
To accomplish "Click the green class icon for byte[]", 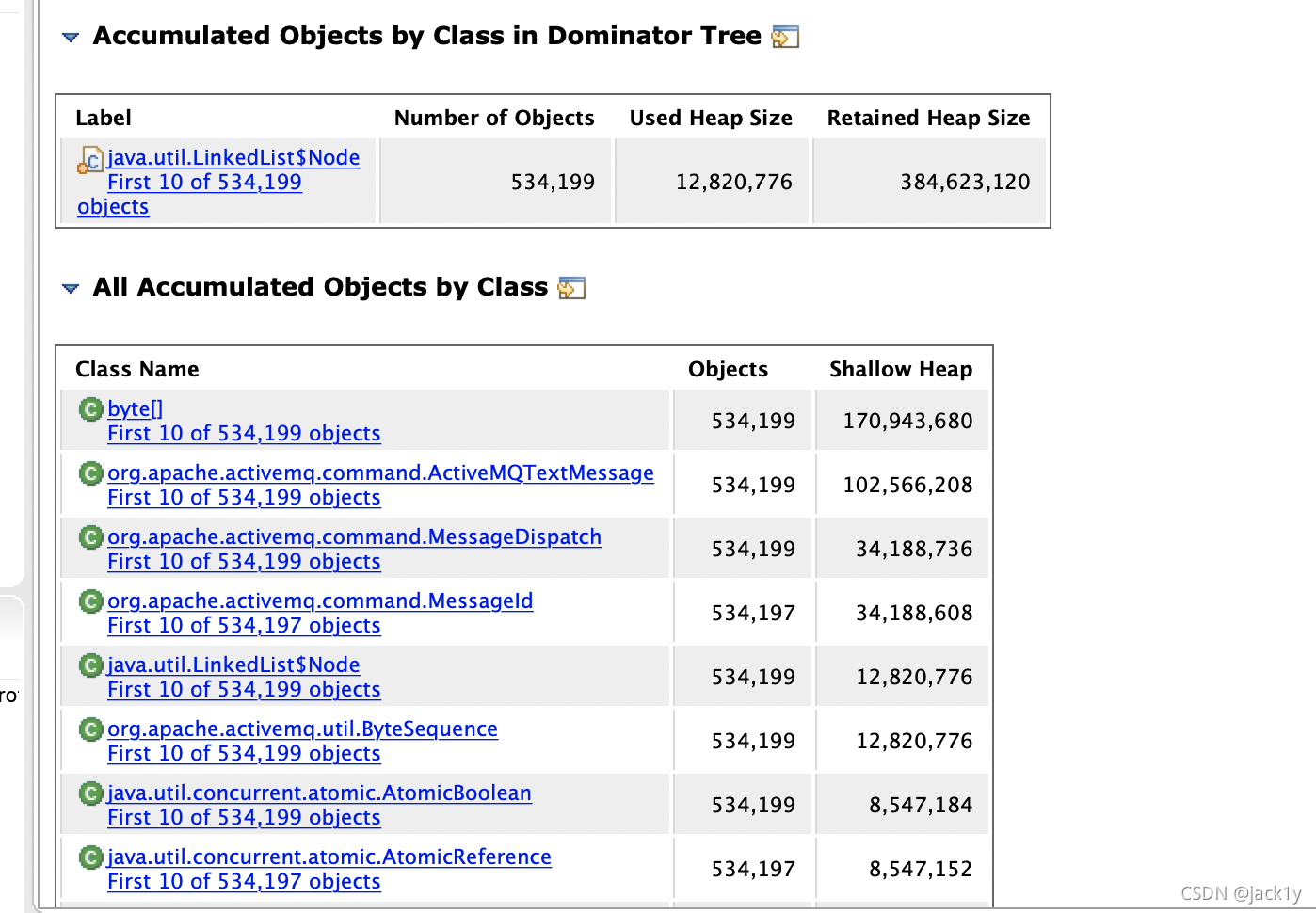I will (90, 409).
